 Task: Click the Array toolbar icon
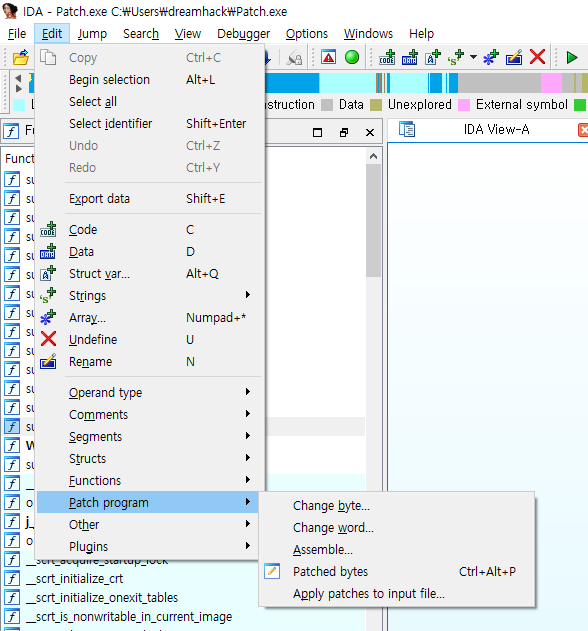491,57
